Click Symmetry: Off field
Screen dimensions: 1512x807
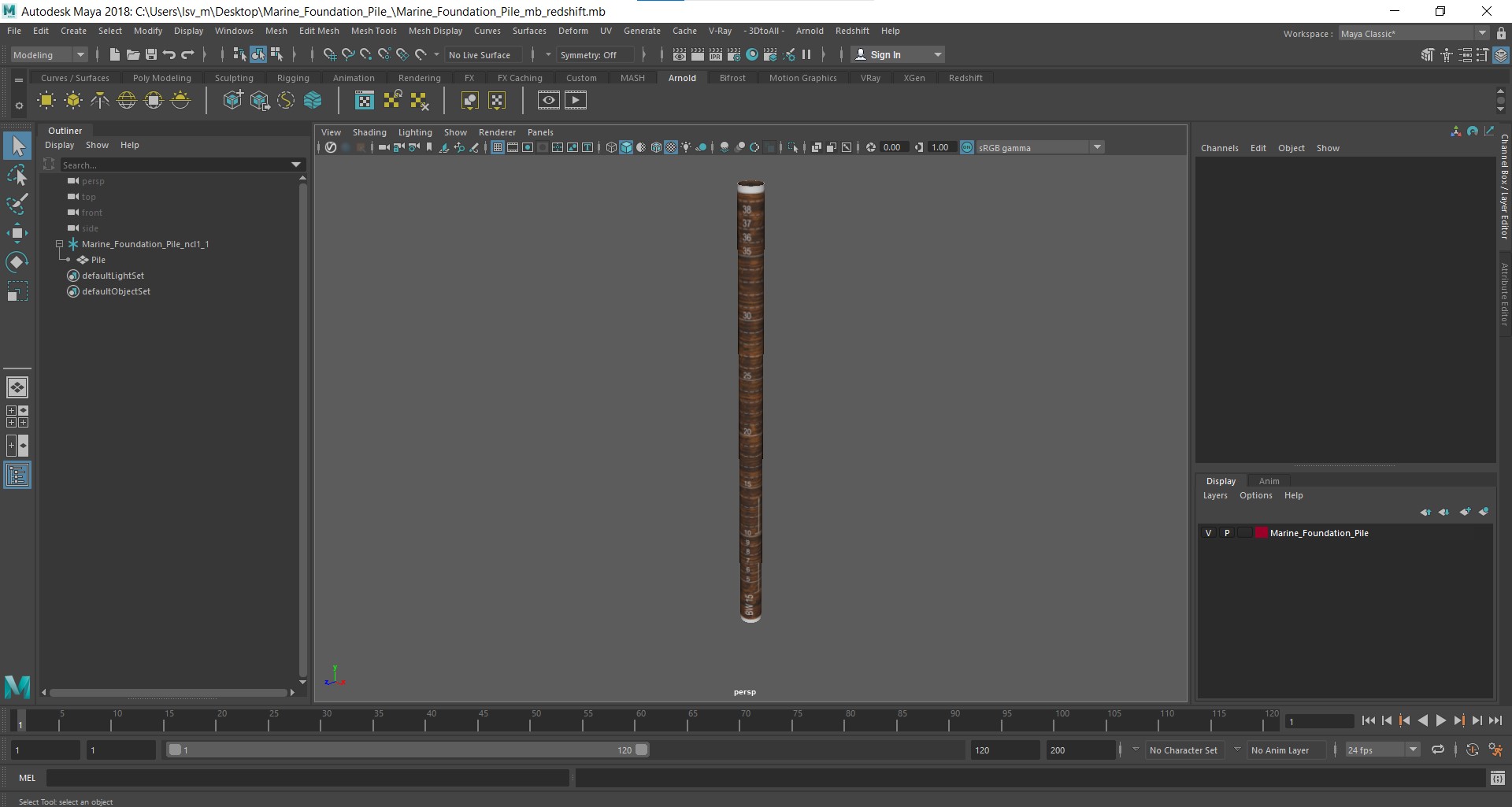click(595, 54)
